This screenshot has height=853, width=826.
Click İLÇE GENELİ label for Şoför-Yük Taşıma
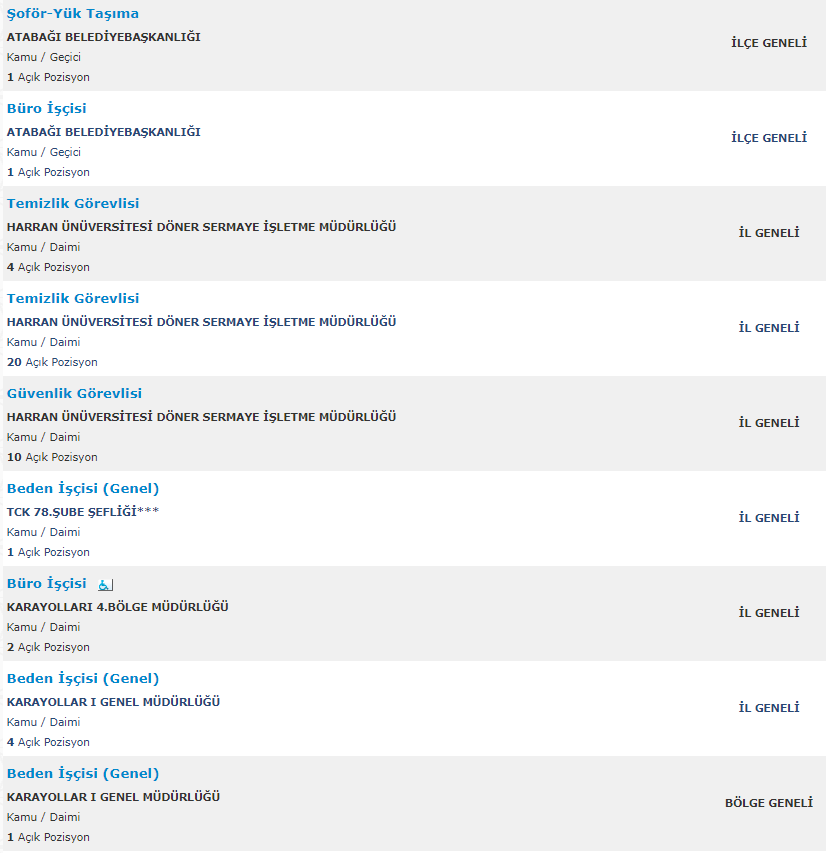point(769,43)
